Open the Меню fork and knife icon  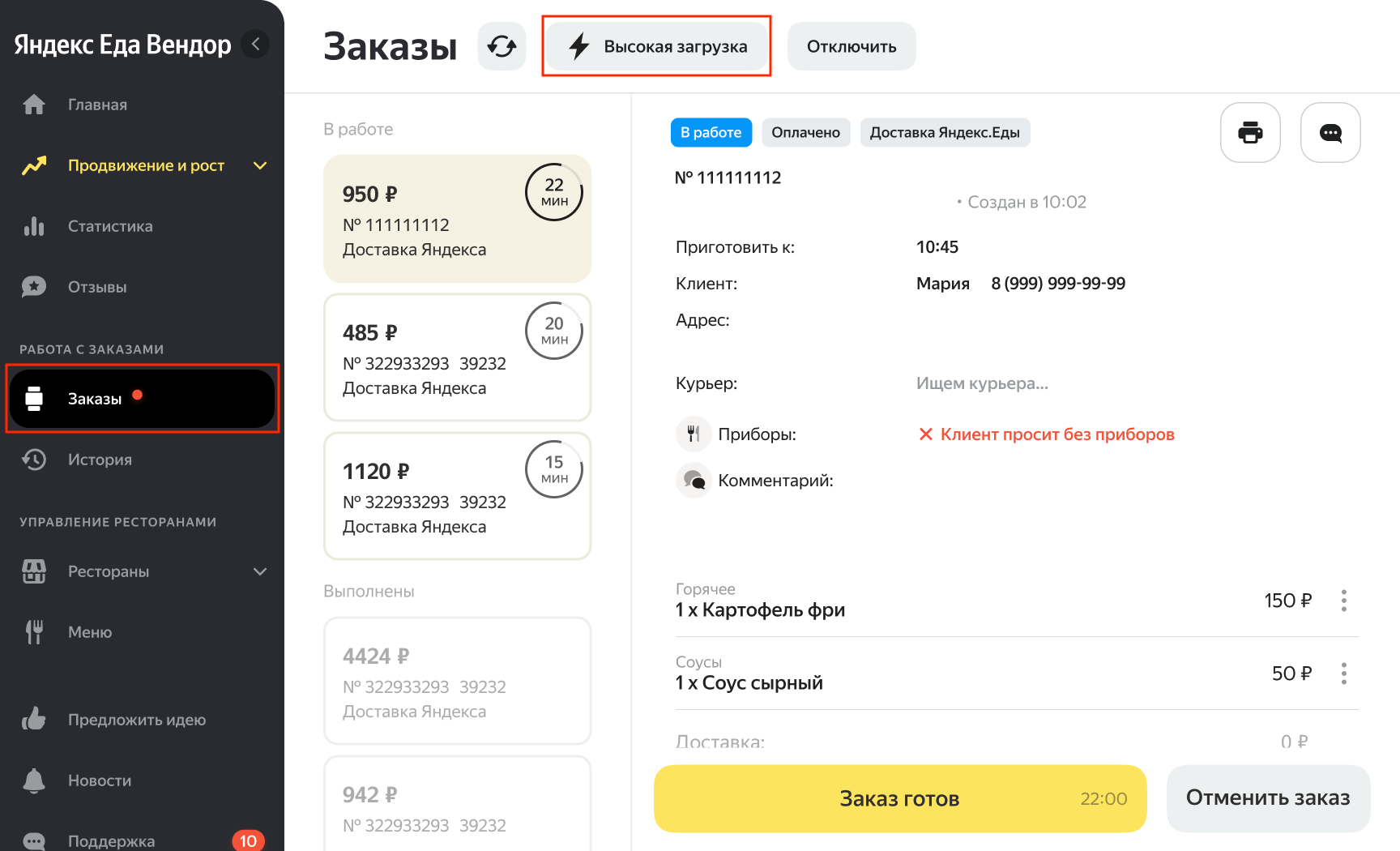click(34, 632)
